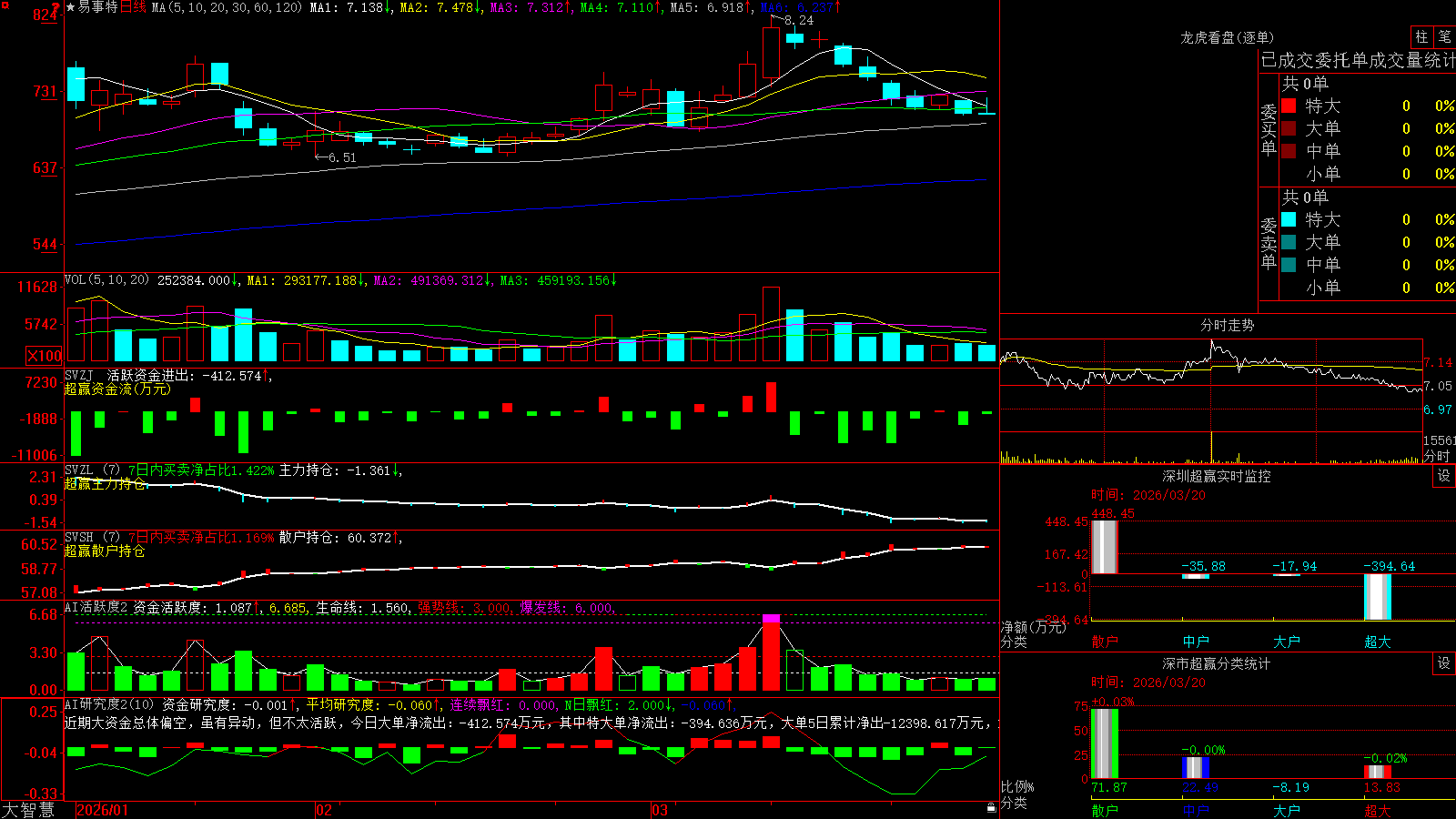Screen dimensions: 1456x819
Task: Click the 小单 row under 委买单
Action: (1368, 174)
